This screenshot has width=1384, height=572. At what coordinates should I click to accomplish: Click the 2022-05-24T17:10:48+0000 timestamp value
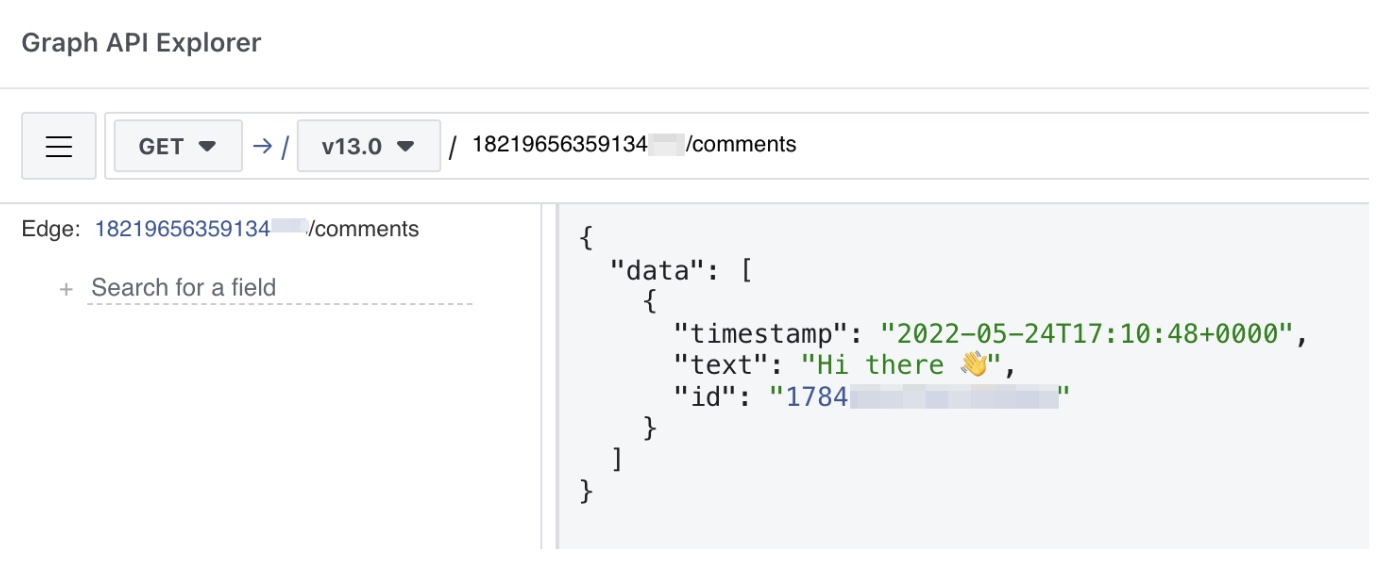[x=1087, y=334]
